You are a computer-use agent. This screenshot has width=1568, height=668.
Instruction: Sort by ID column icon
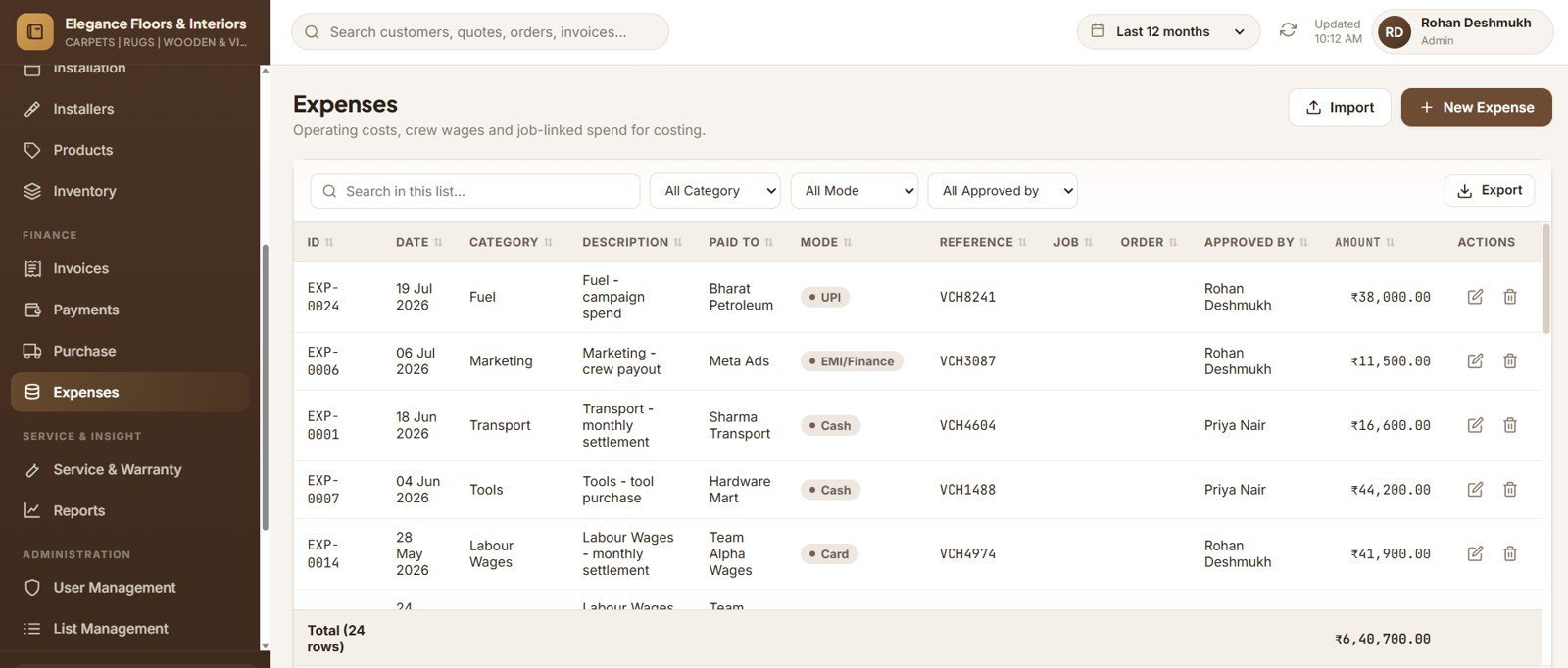(x=329, y=242)
